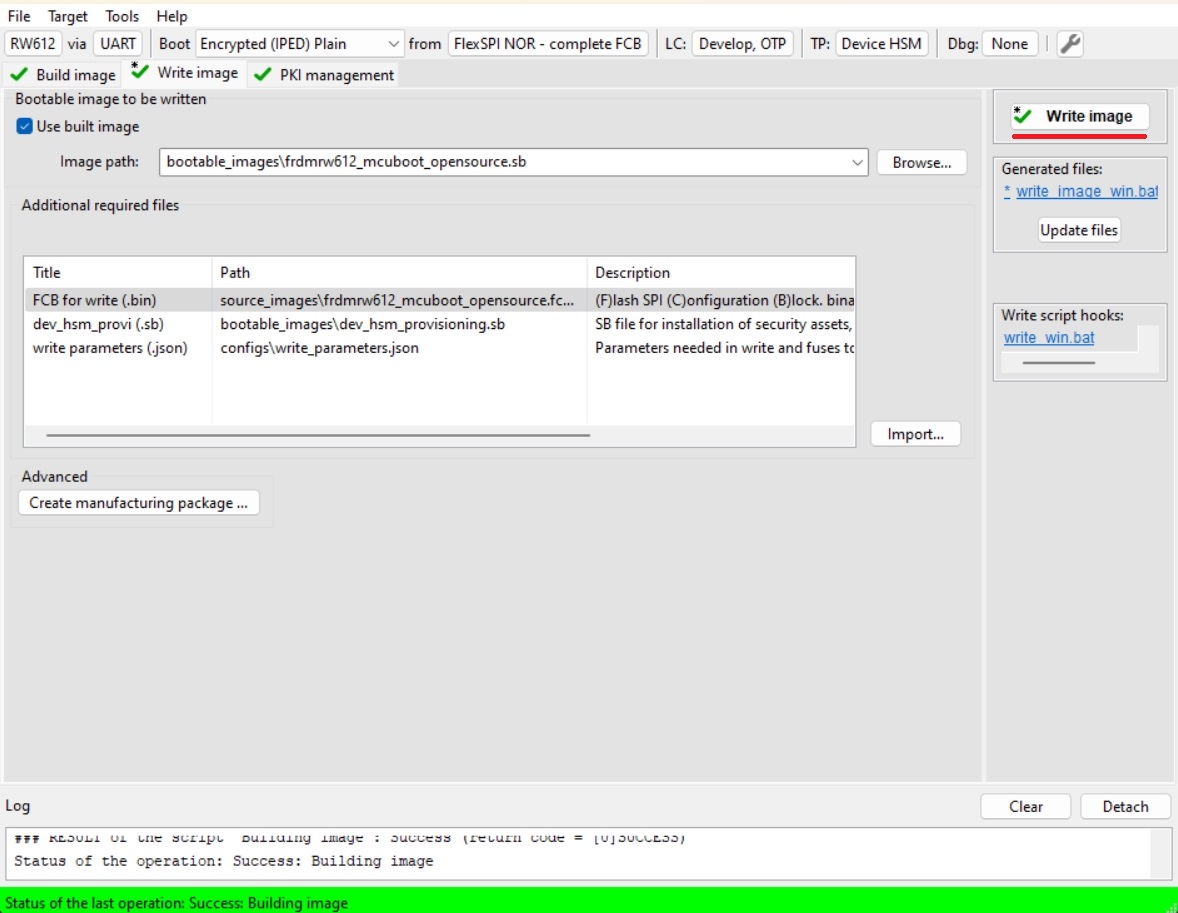Expand the Image path dropdown arrow

856,162
